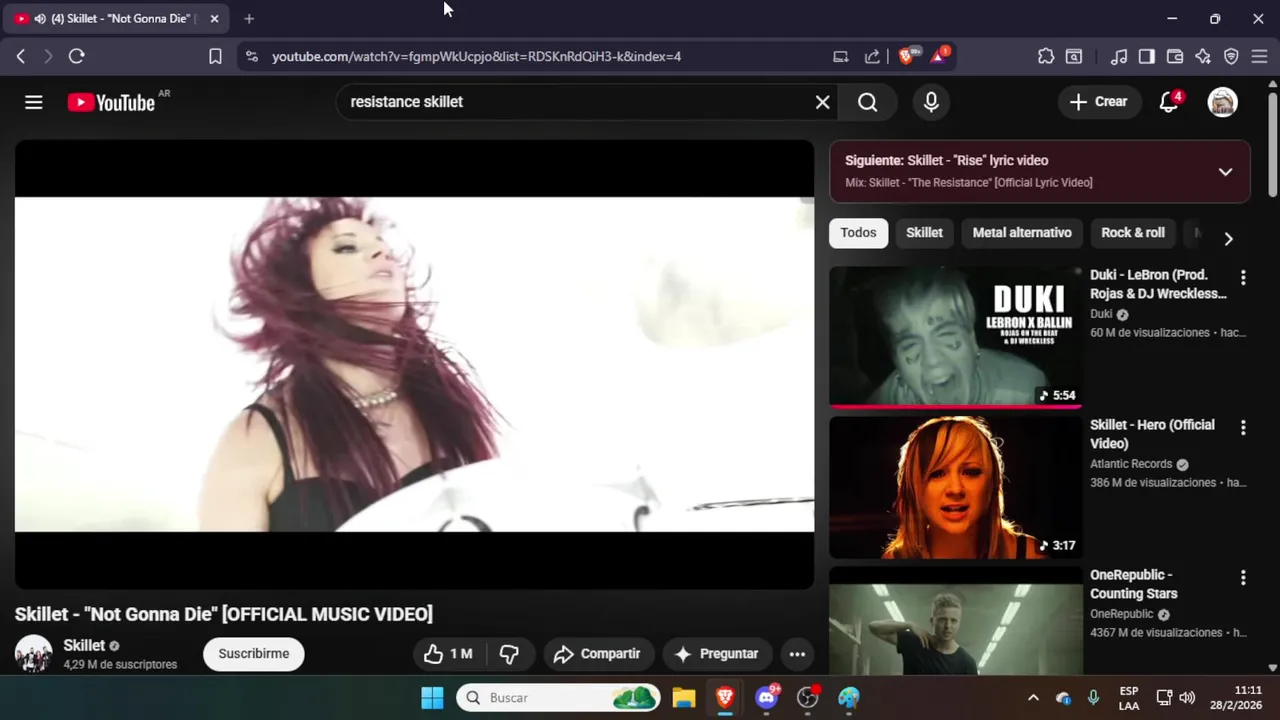Open Atlantic Records channel link
This screenshot has width=1280, height=720.
(x=1131, y=464)
